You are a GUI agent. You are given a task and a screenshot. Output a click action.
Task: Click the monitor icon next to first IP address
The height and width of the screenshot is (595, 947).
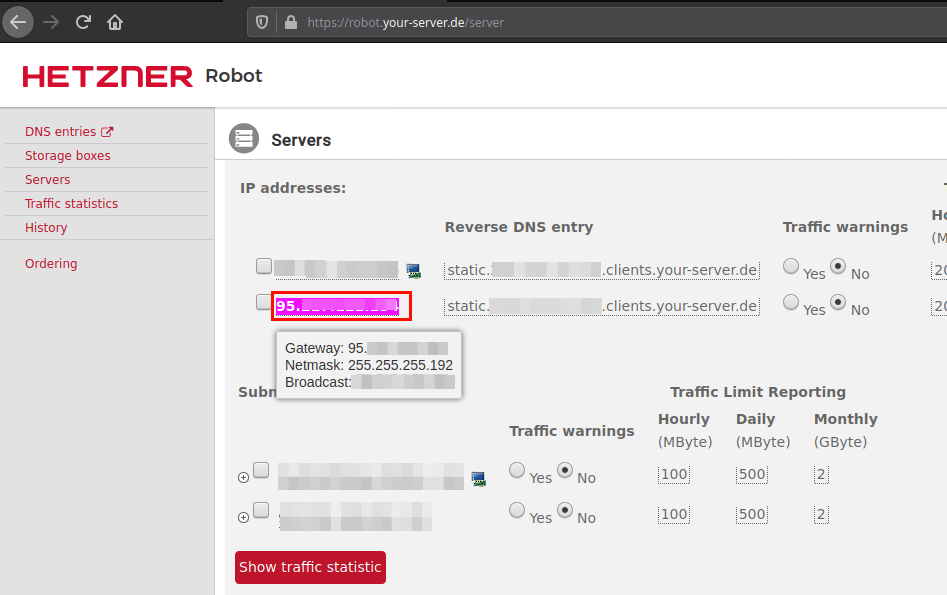pos(414,271)
